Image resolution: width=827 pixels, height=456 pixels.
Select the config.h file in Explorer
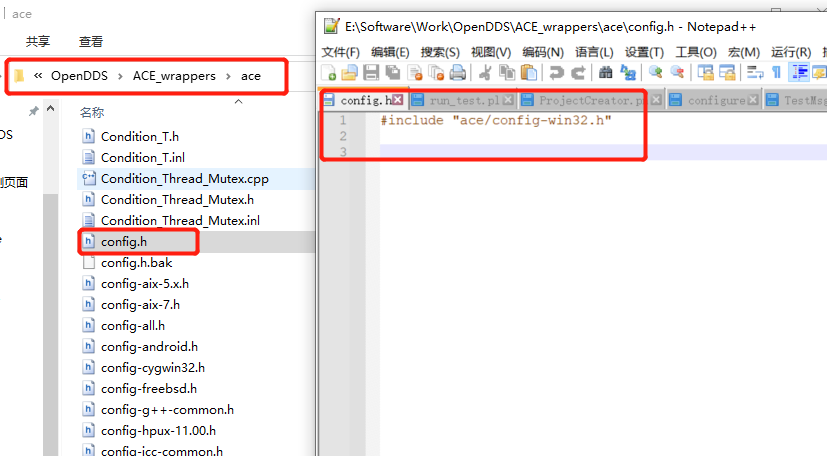(x=123, y=241)
